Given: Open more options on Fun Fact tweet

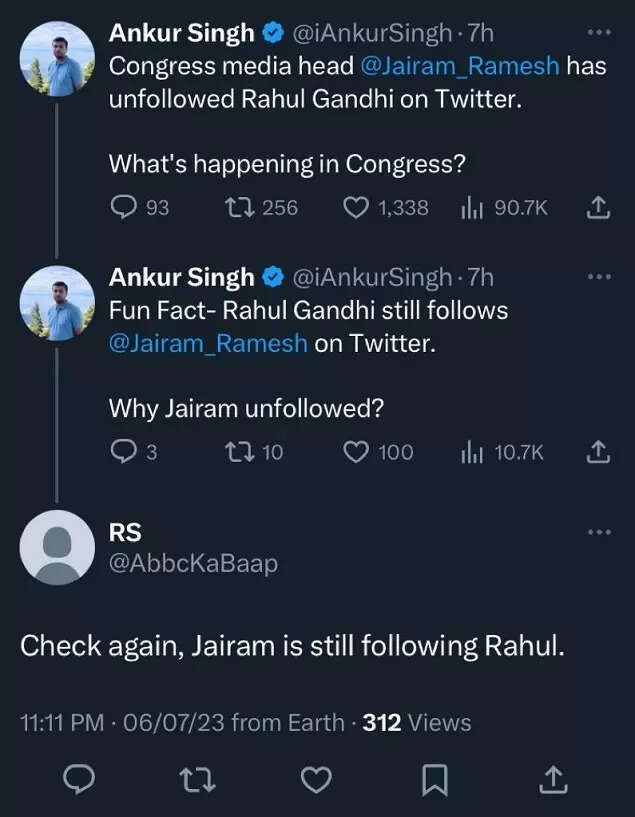Looking at the screenshot, I should click(x=598, y=277).
